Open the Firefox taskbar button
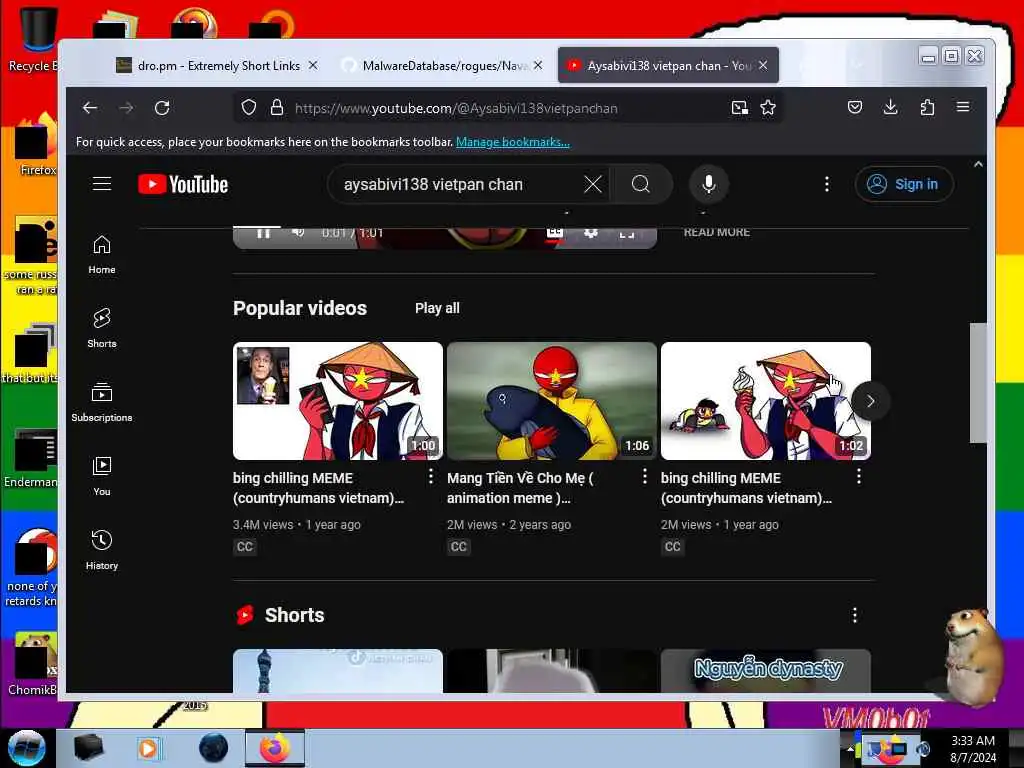This screenshot has width=1024, height=768. 275,748
